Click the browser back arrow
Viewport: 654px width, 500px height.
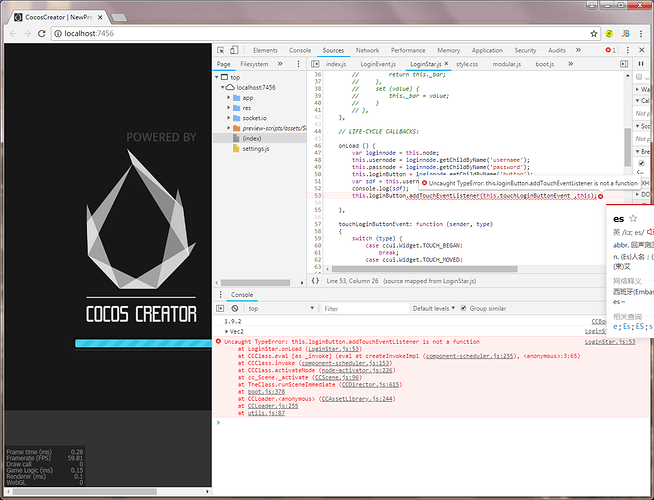(13, 33)
